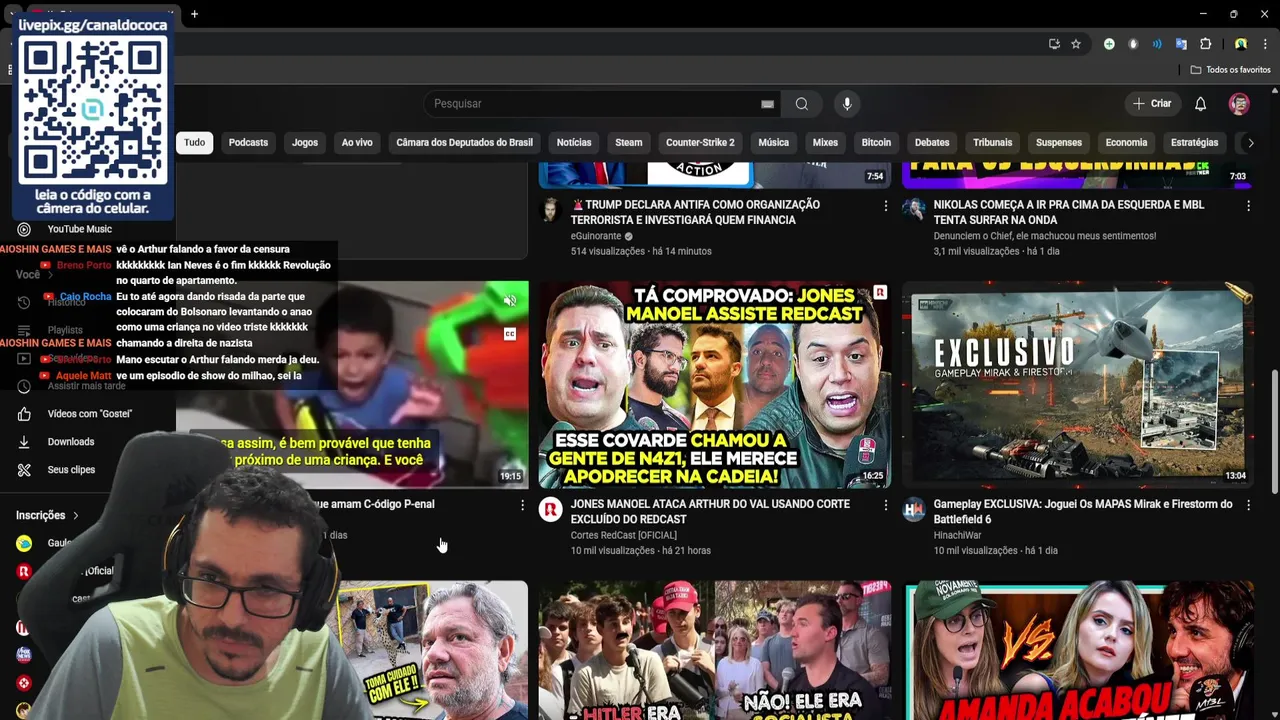Open HinachiWar channel link
Viewport: 1280px width, 720px height.
958,535
